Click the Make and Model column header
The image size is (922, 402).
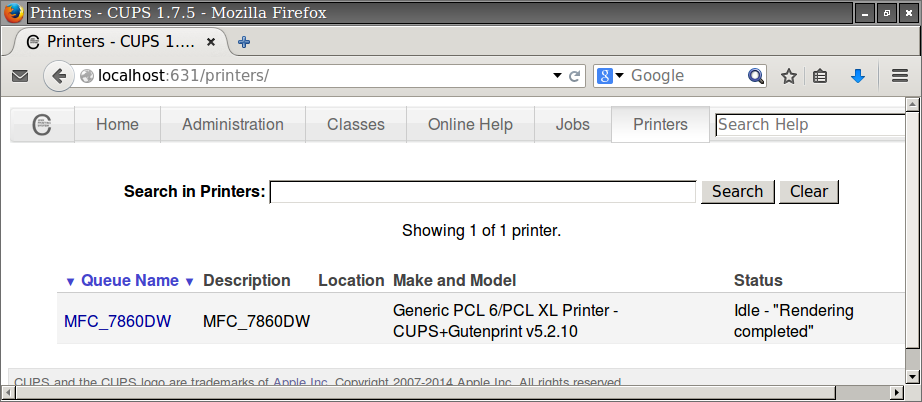point(455,280)
